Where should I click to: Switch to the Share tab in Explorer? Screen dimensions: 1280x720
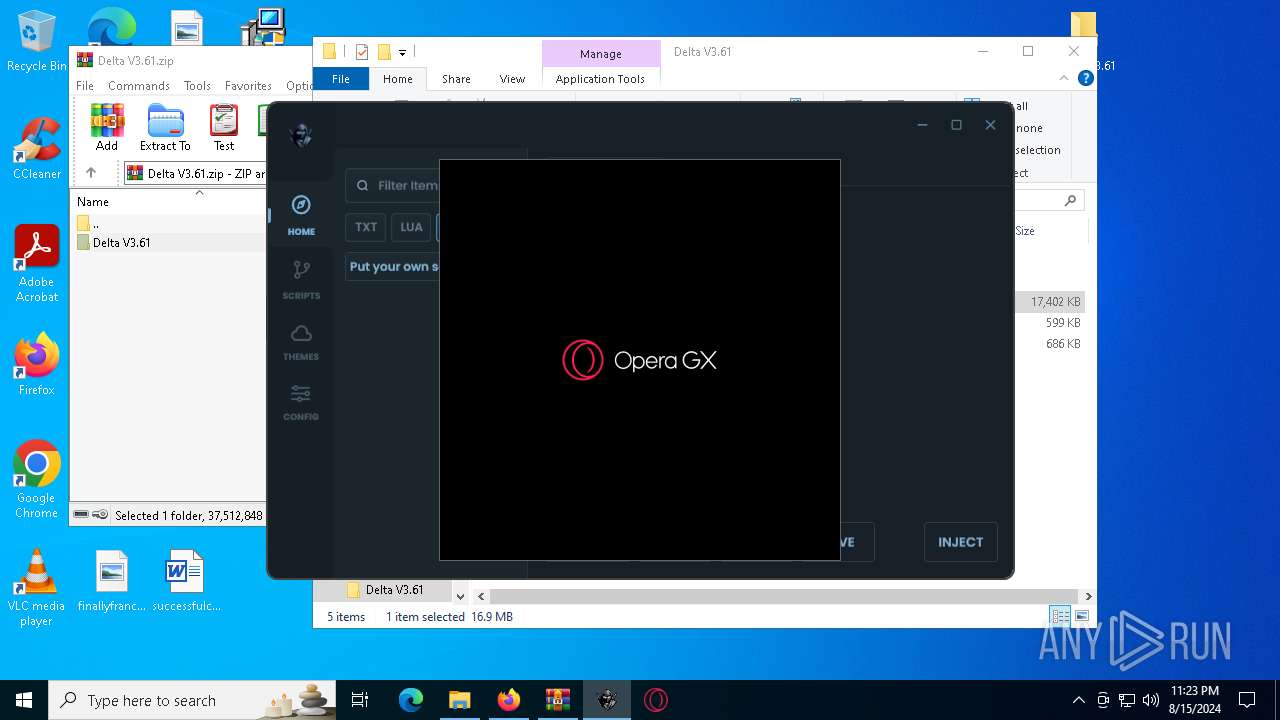click(456, 79)
